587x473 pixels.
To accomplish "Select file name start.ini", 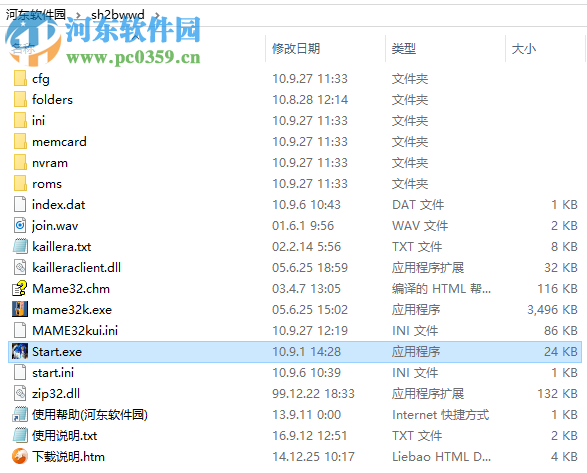I will [x=53, y=372].
